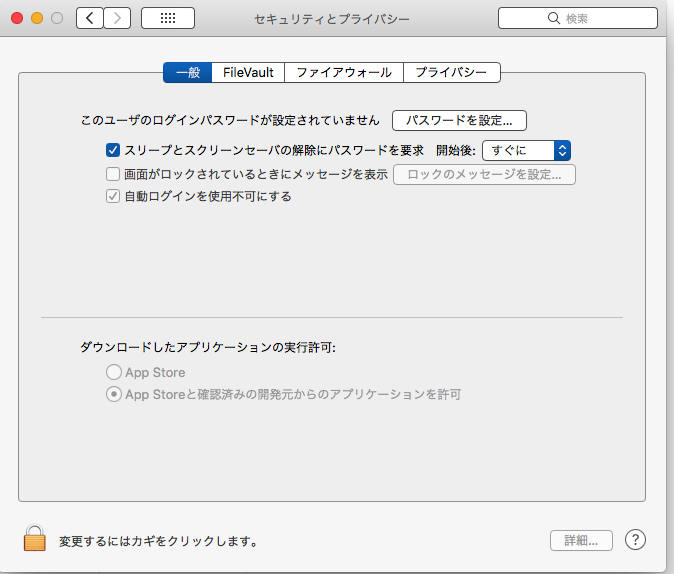Image resolution: width=674 pixels, height=574 pixels.
Task: Click the lock icon to make changes
Action: coord(34,538)
